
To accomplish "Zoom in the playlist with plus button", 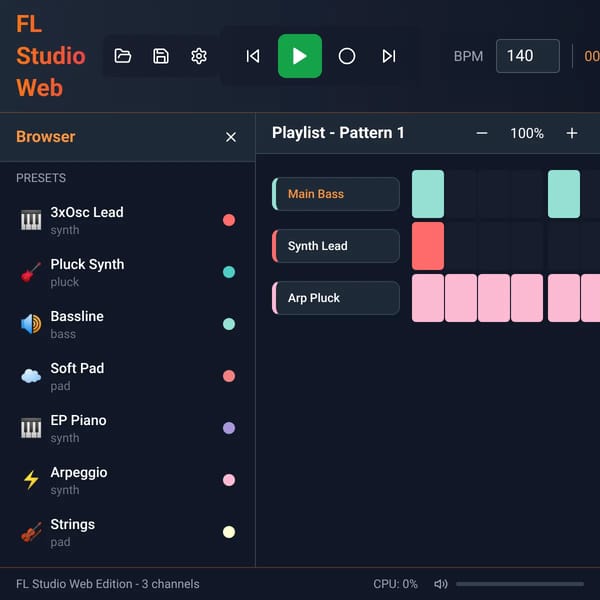I will pos(572,133).
